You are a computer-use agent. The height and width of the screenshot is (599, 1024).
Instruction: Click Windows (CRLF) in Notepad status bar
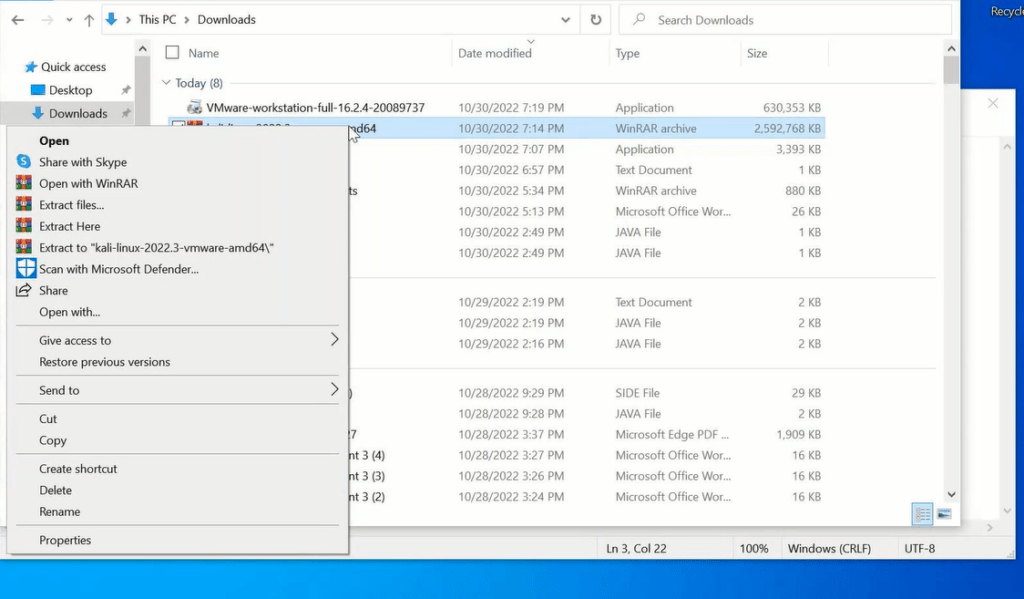click(x=829, y=549)
